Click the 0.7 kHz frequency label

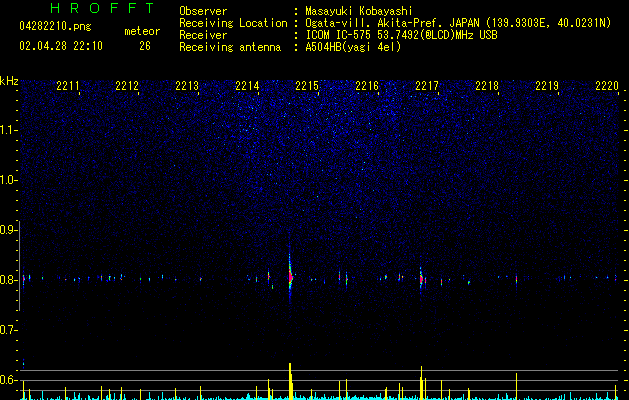8,330
